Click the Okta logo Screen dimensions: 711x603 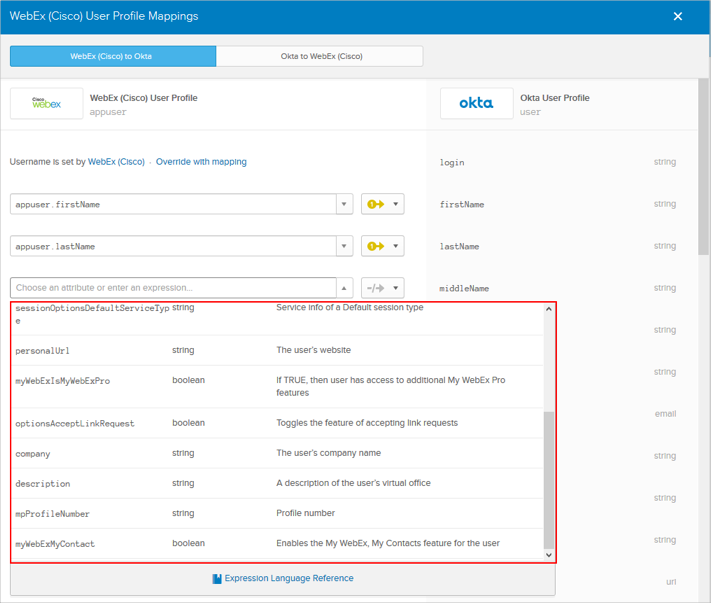(x=476, y=104)
